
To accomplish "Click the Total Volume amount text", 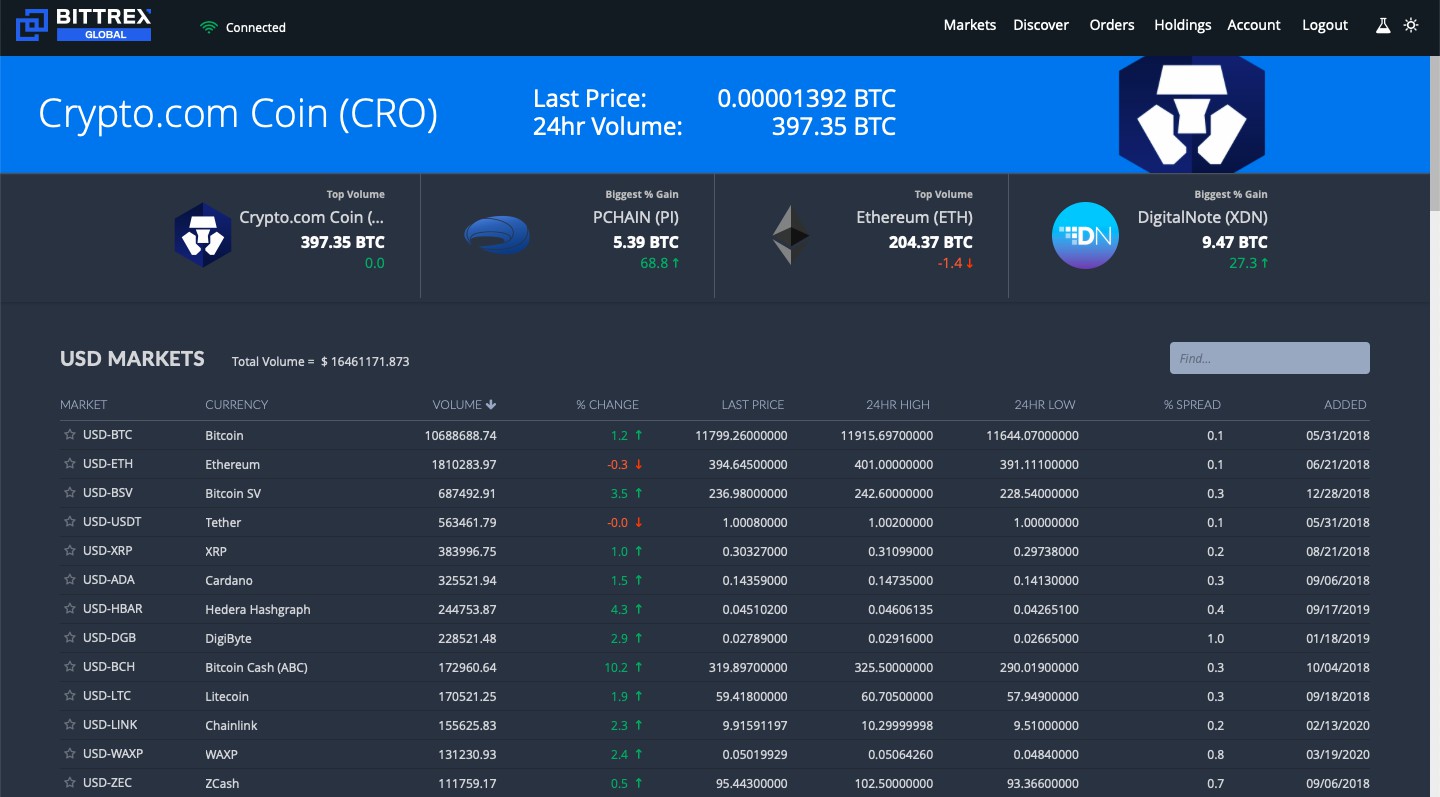I will coord(365,361).
